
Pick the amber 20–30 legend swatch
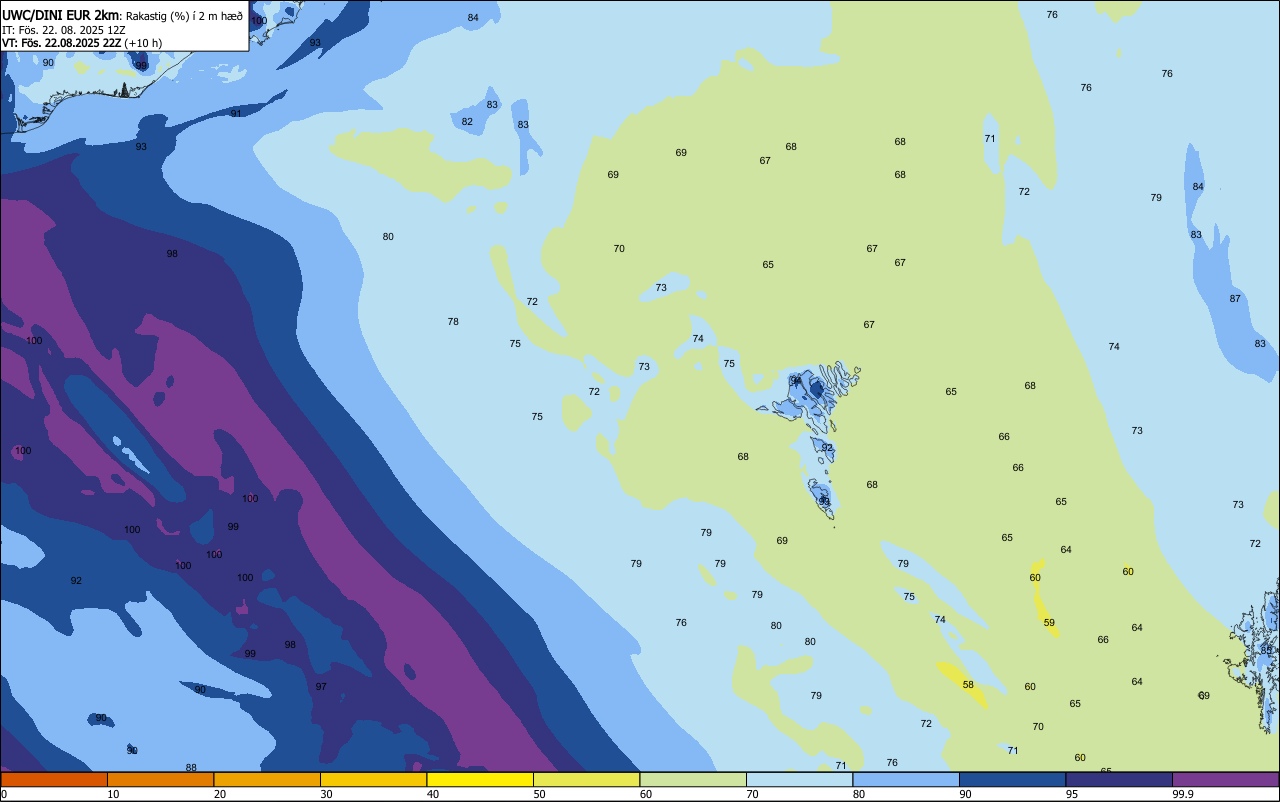coord(267,779)
